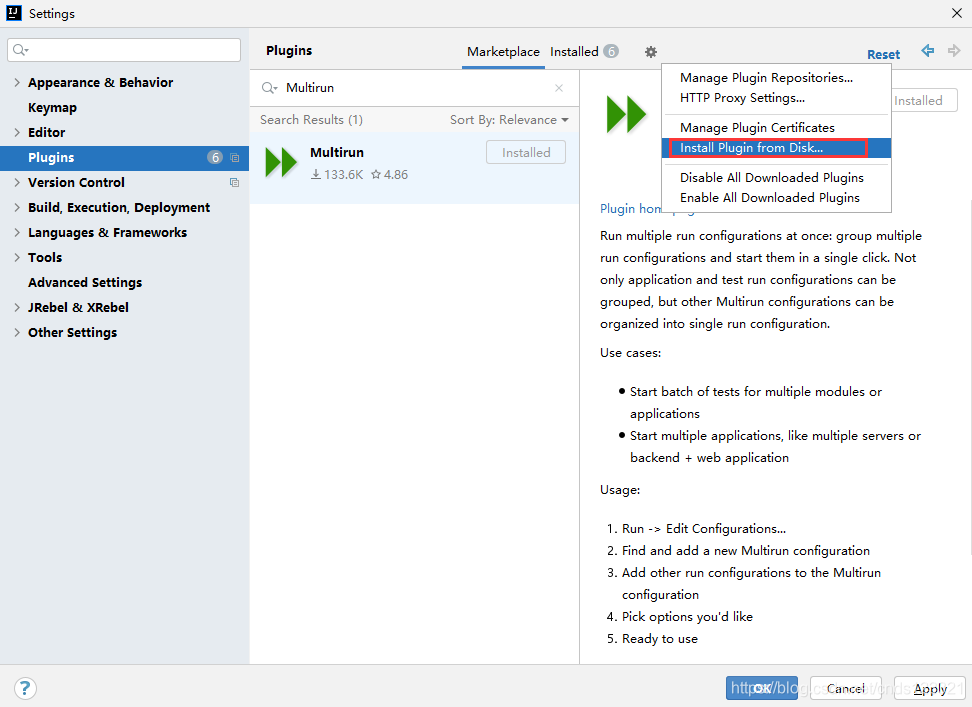Expand Languages & Frameworks section
This screenshot has height=707, width=972.
point(17,232)
